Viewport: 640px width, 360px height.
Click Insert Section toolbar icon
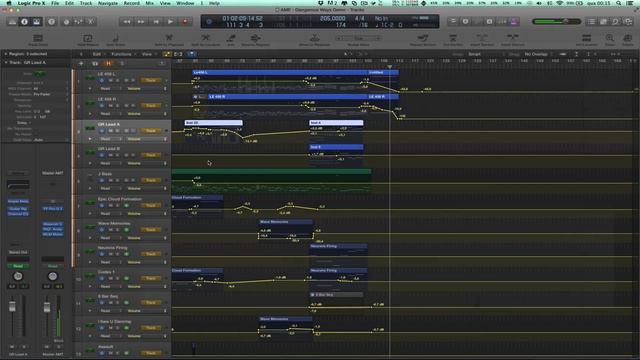[482, 40]
